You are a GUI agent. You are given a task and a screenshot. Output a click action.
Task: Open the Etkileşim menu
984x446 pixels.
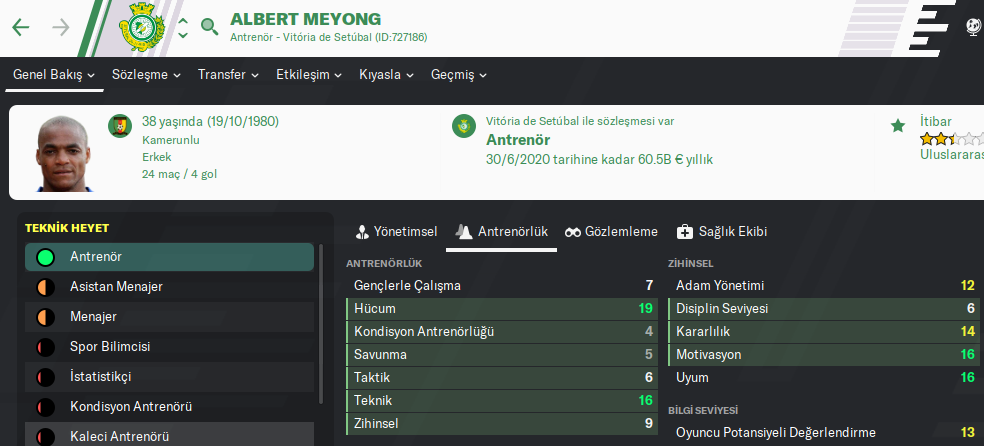tap(310, 75)
